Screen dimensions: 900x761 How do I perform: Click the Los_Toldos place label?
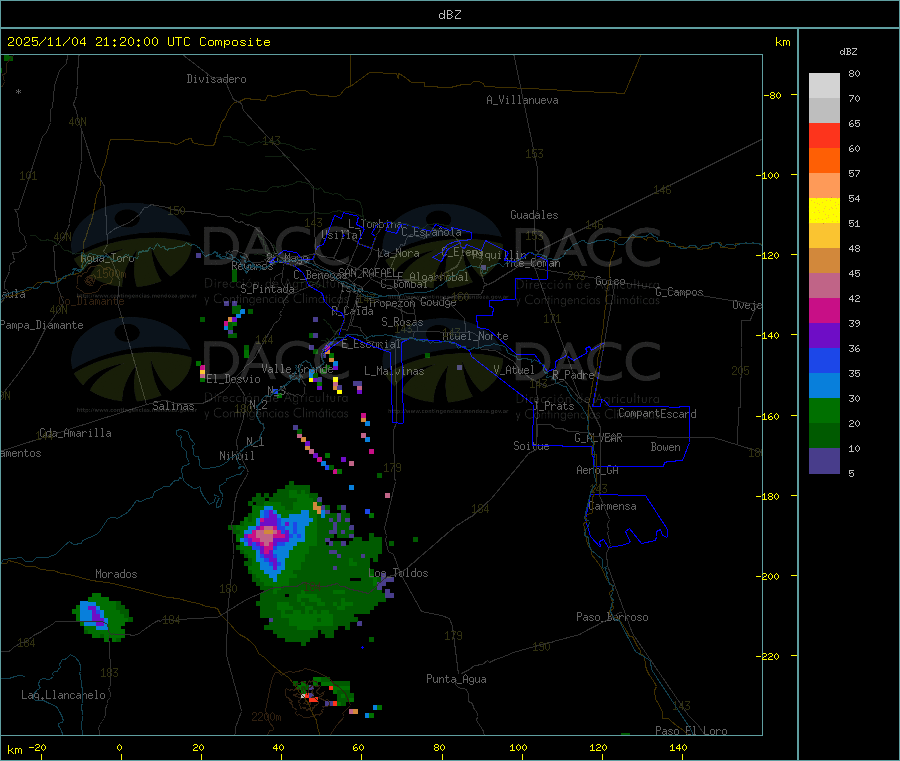pyautogui.click(x=398, y=573)
